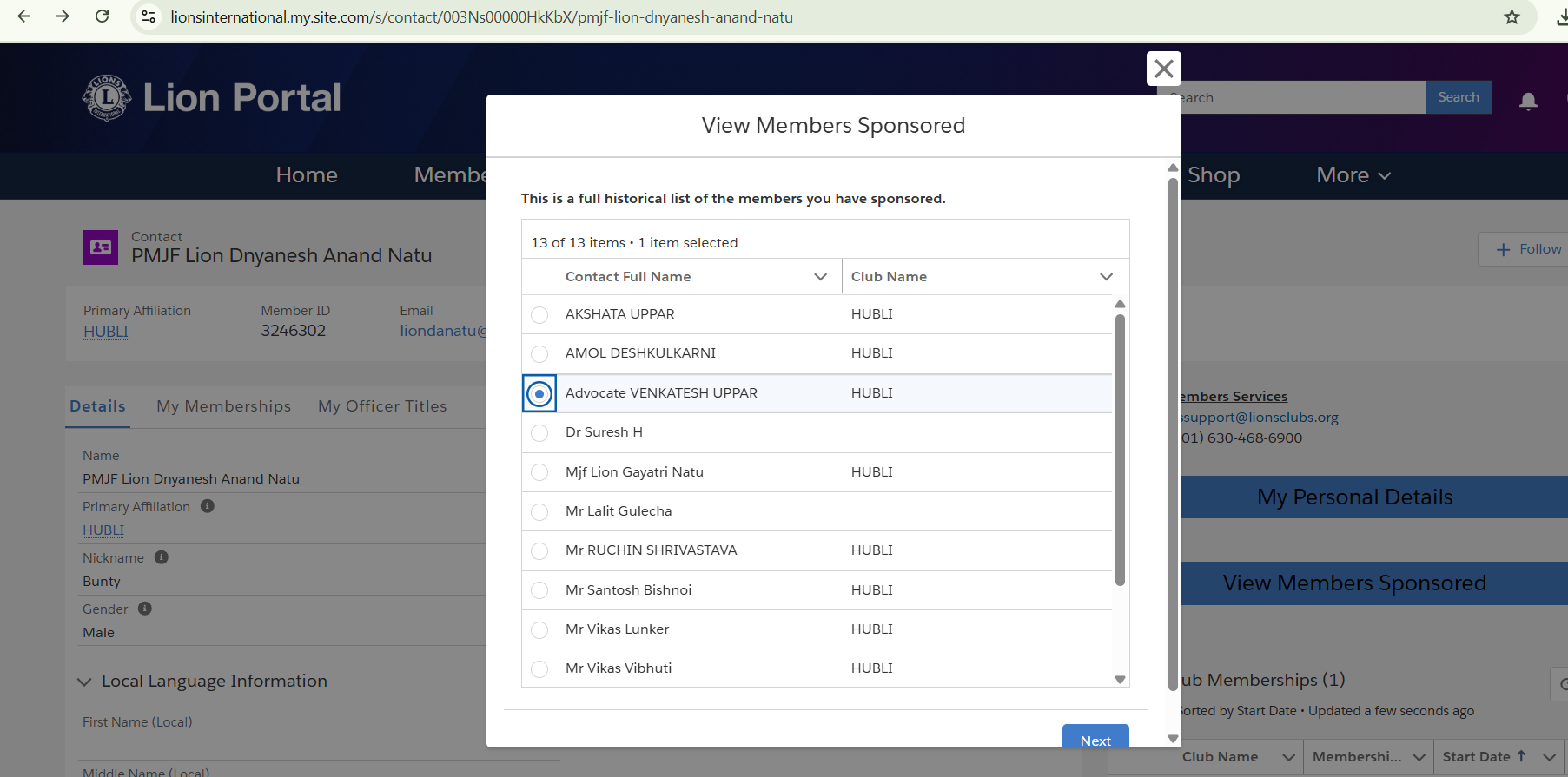1568x777 pixels.
Task: Click the notification bell icon
Action: pyautogui.click(x=1528, y=101)
